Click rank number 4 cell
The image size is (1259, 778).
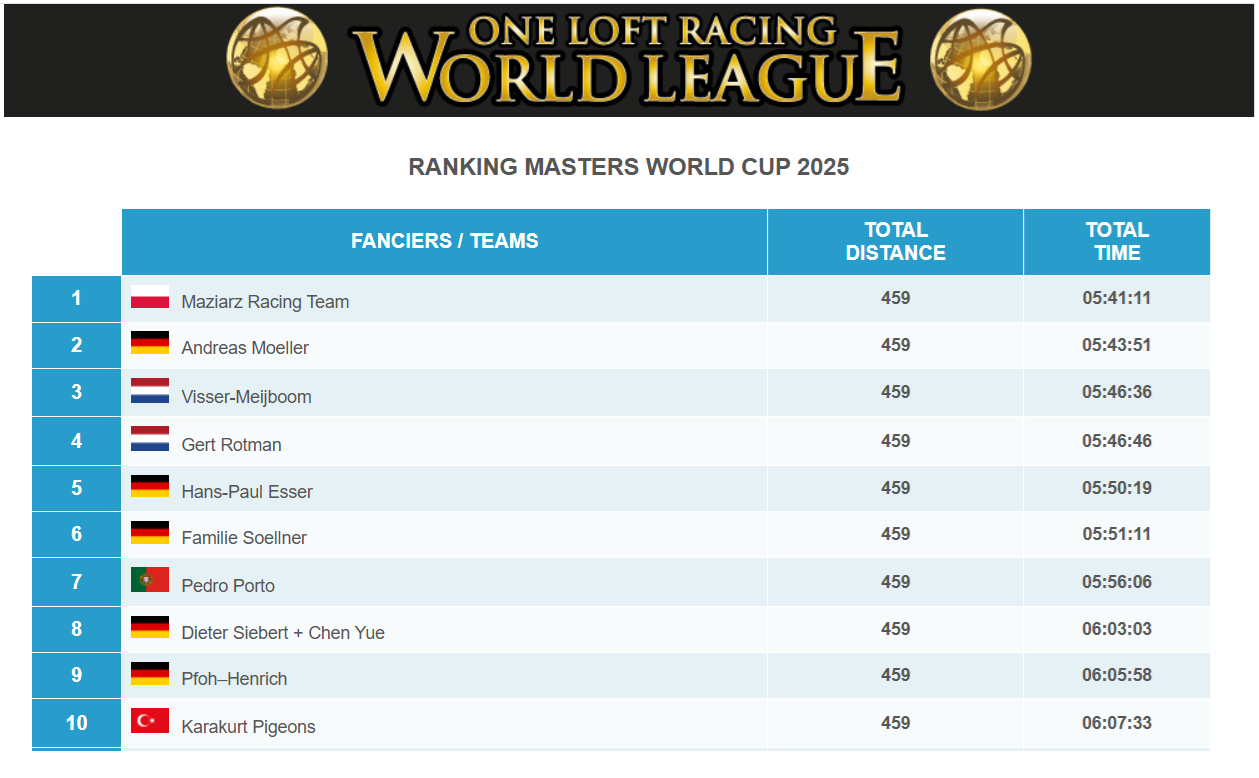[x=76, y=441]
